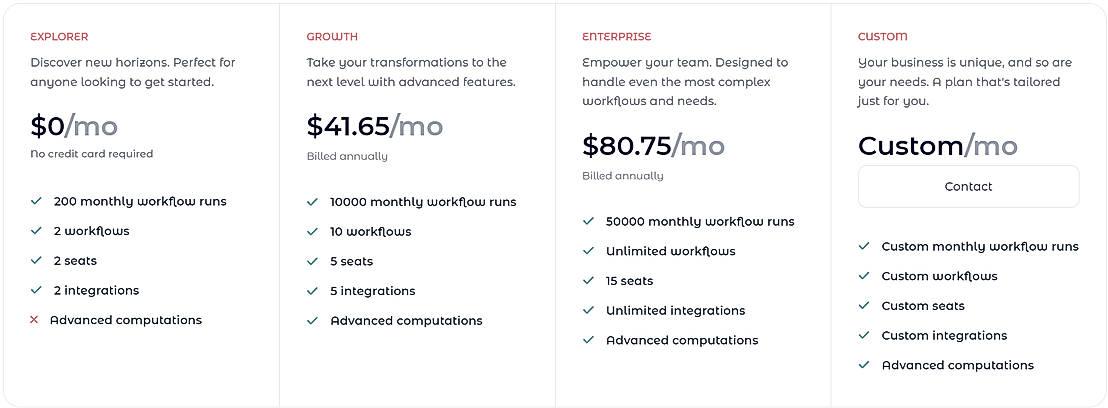Click checkmark beside 10000 monthly workflow runs
This screenshot has height=408, width=1108.
(x=312, y=202)
